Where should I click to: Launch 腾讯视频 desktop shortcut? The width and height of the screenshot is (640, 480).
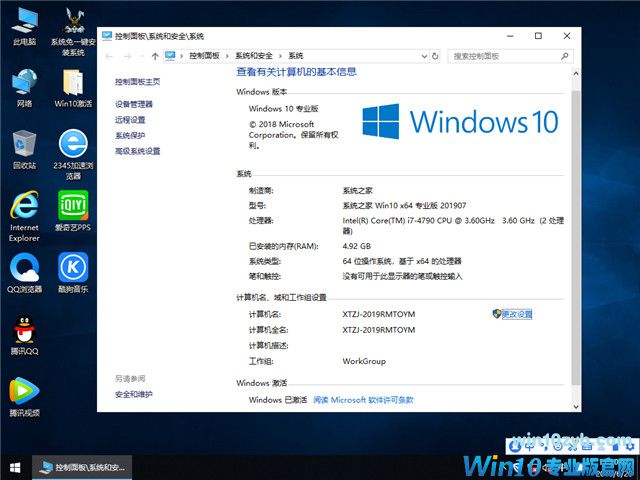[x=24, y=397]
